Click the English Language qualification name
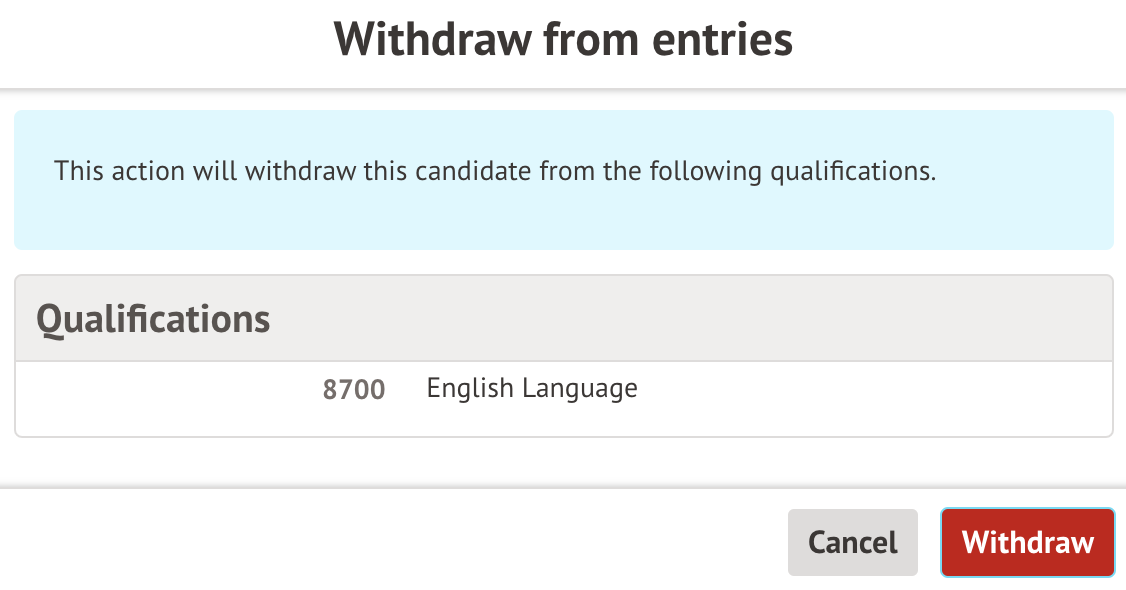 (532, 388)
